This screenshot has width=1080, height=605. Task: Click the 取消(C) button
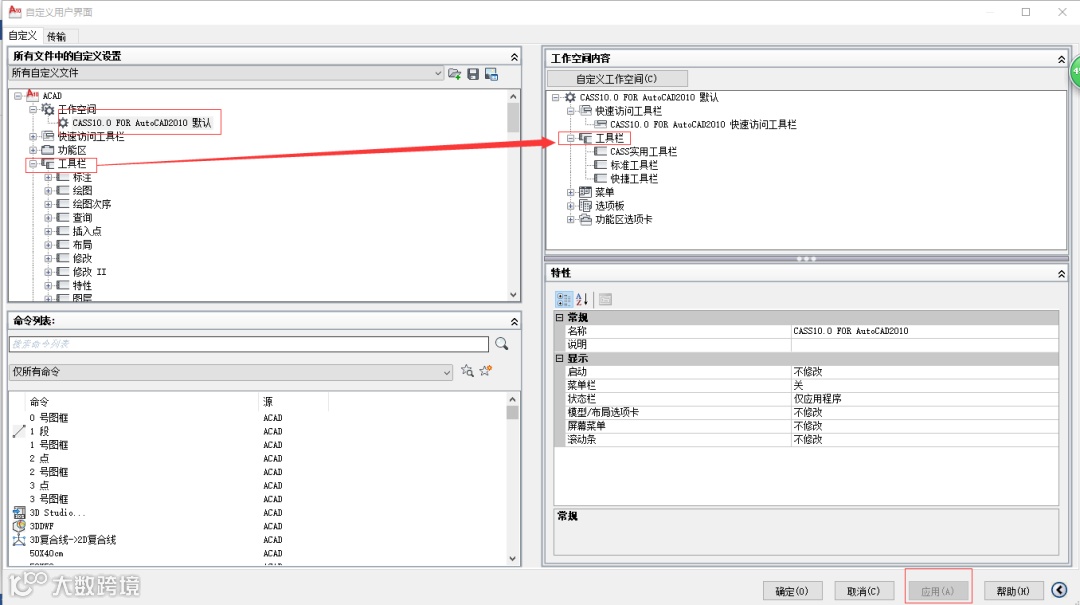[x=863, y=591]
